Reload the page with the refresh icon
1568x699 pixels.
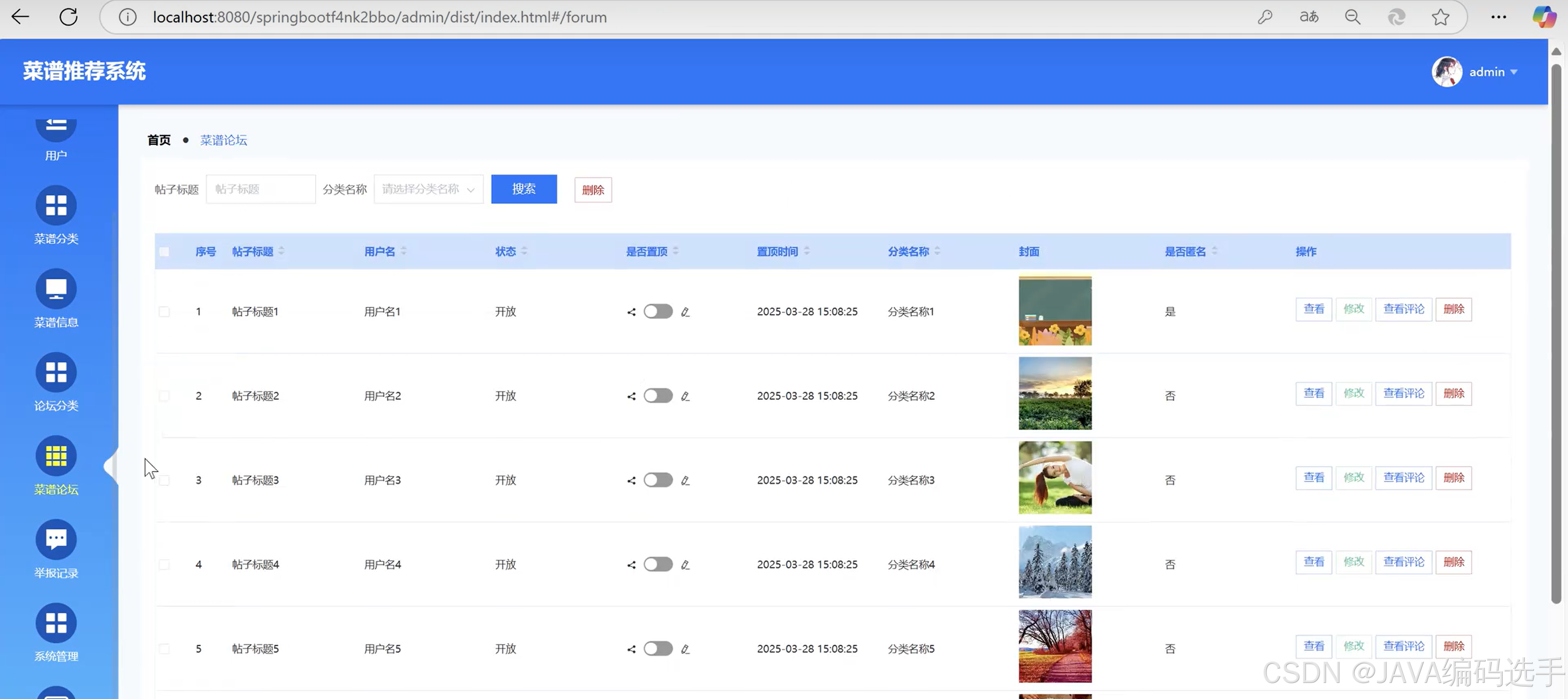coord(68,17)
